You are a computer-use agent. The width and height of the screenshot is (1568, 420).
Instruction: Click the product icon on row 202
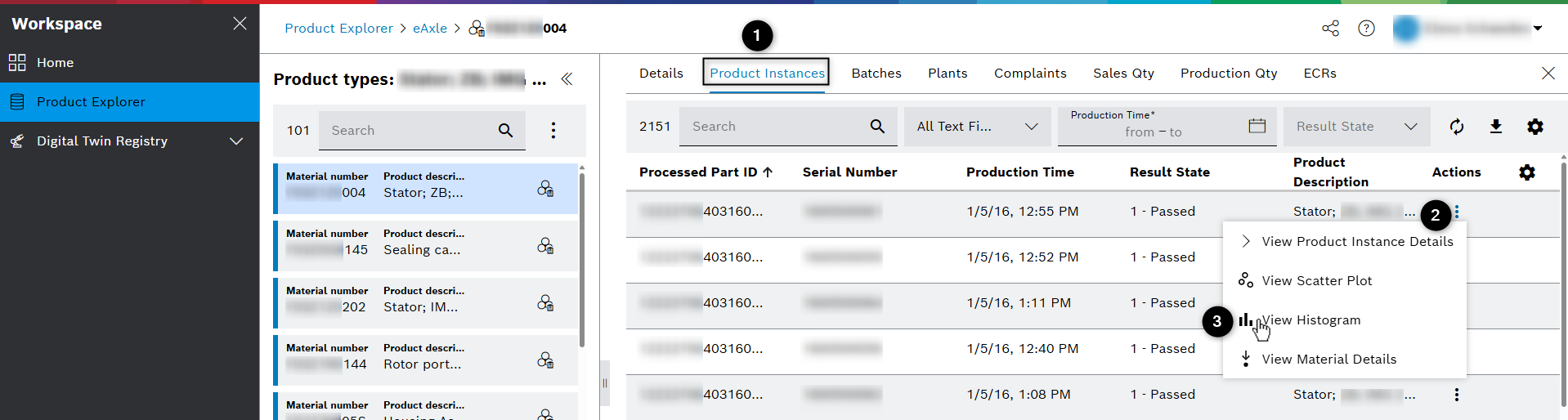click(x=545, y=303)
